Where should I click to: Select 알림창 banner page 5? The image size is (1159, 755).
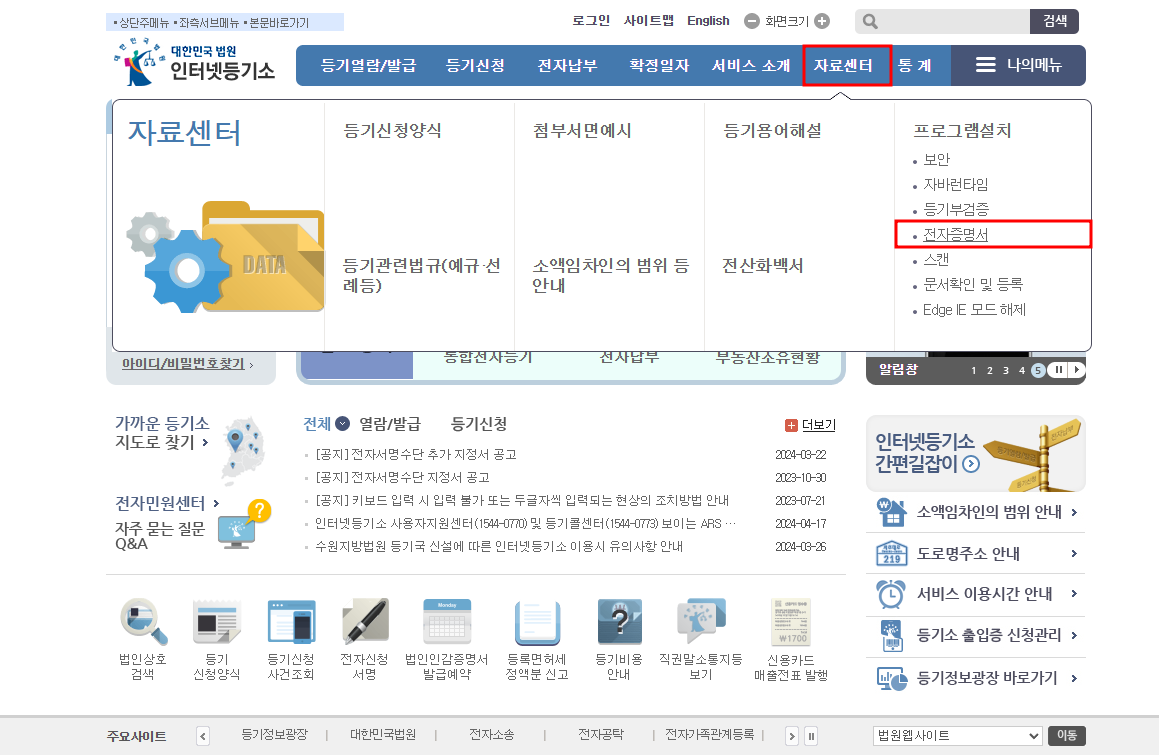pyautogui.click(x=1038, y=370)
